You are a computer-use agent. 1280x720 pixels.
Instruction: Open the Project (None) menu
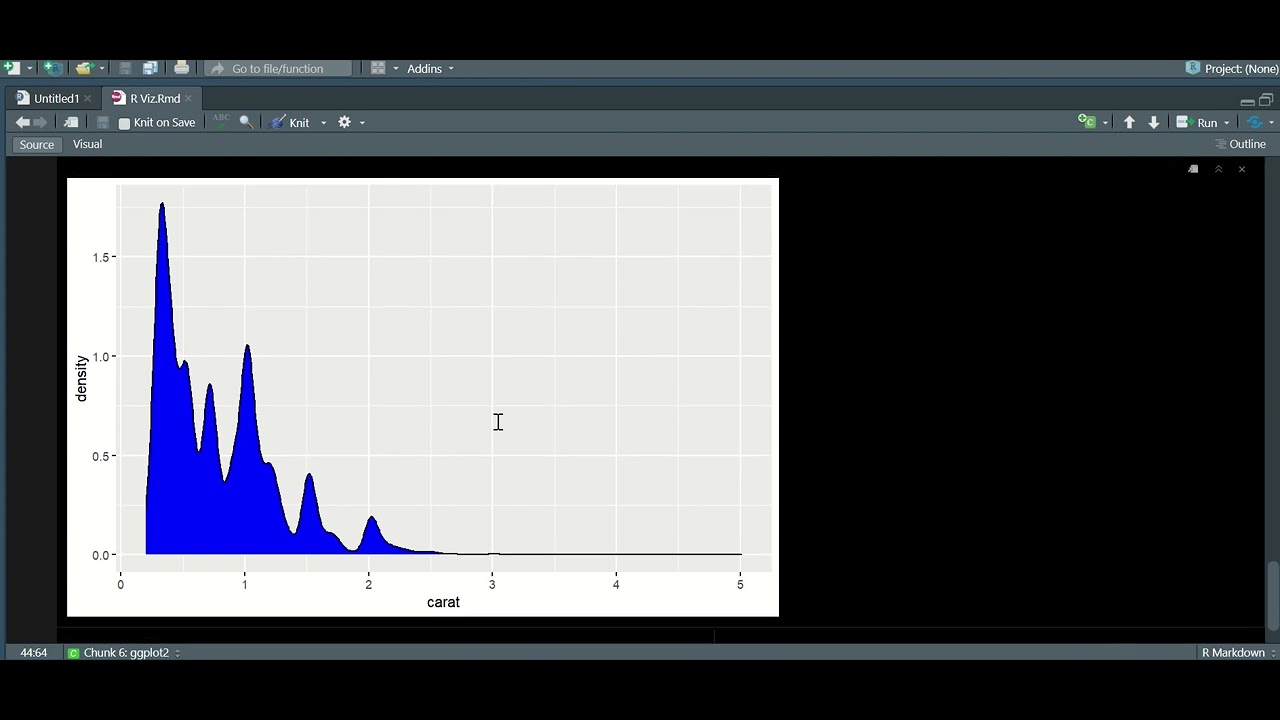[1232, 68]
